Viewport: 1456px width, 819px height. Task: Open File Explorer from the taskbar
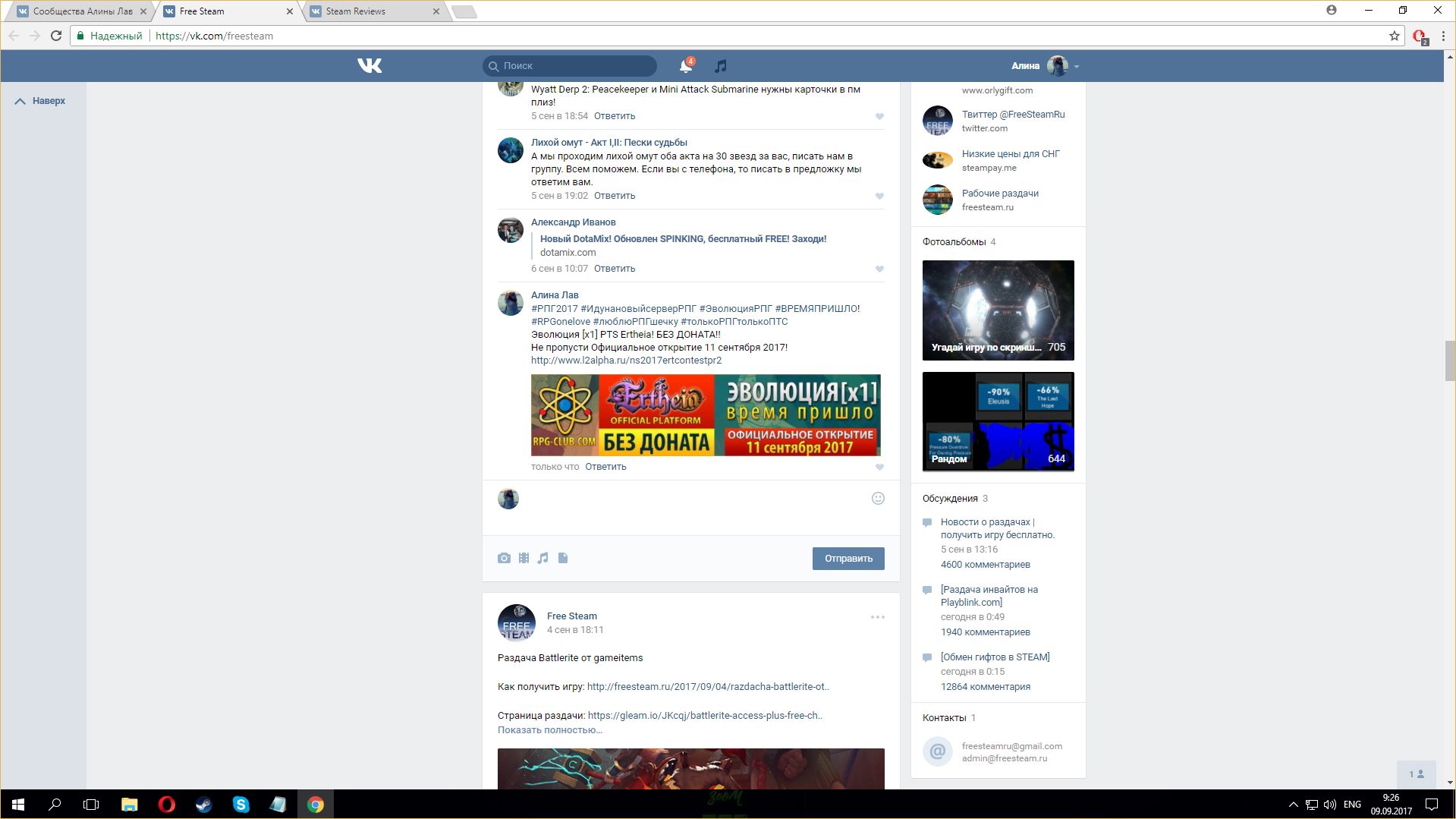(129, 805)
